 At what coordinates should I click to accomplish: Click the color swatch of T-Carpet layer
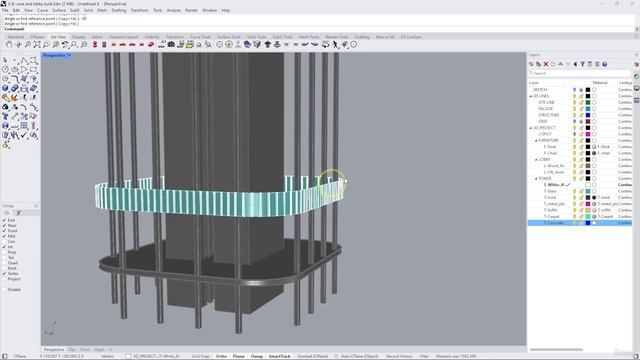point(588,216)
